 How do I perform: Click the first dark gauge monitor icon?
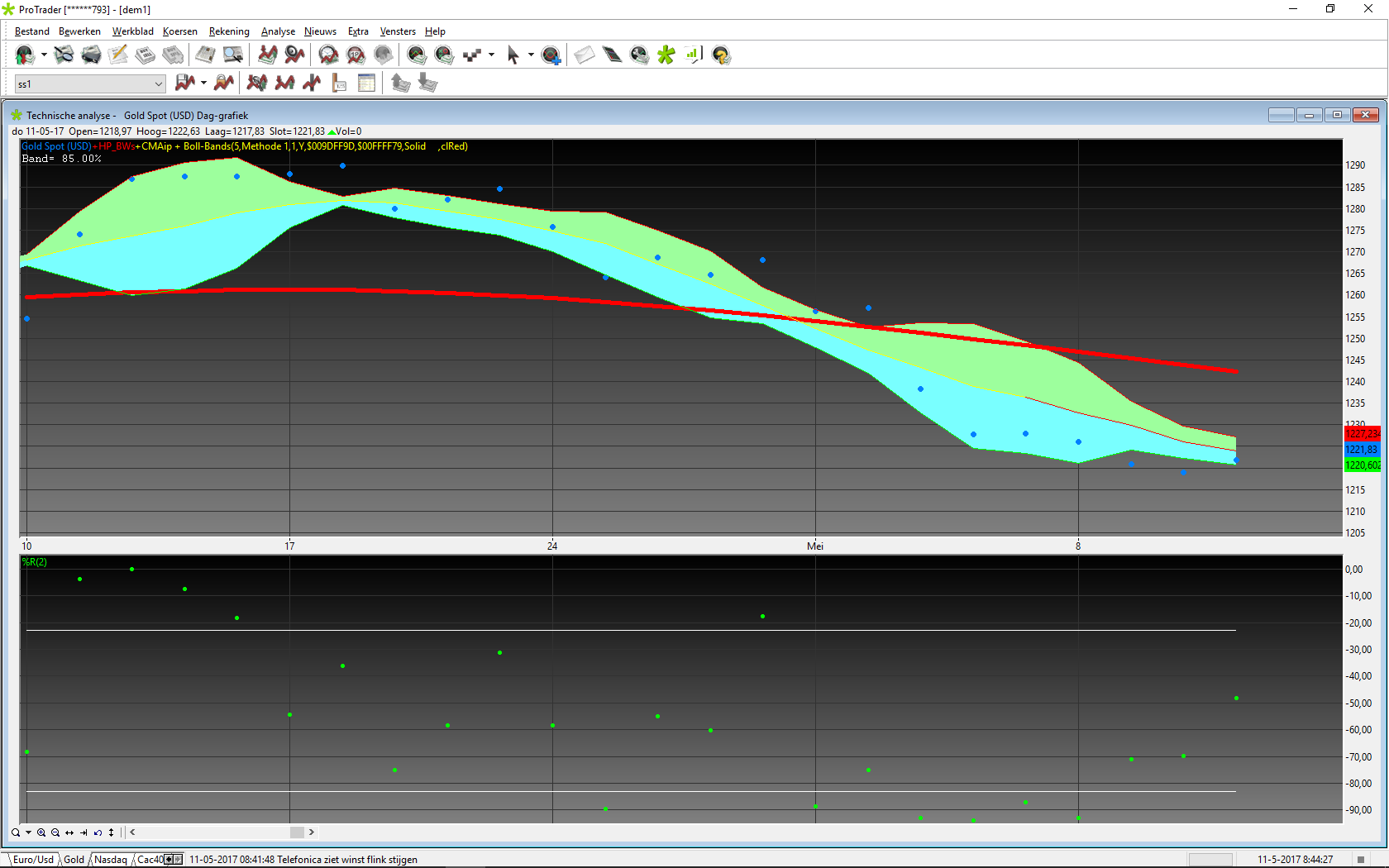pyautogui.click(x=417, y=55)
